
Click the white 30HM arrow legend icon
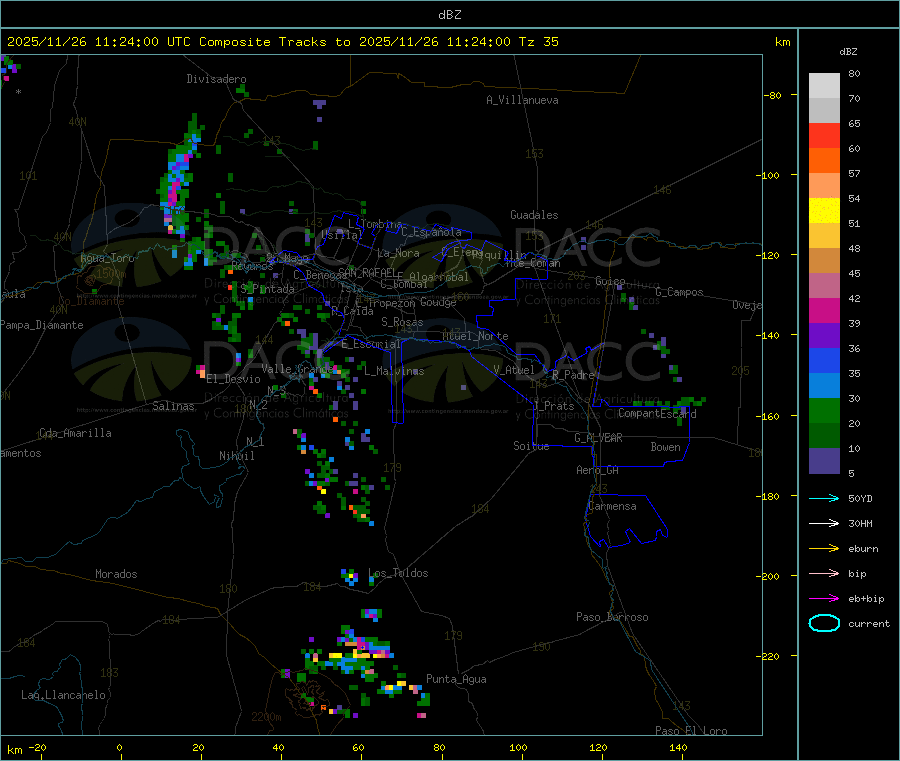(824, 523)
